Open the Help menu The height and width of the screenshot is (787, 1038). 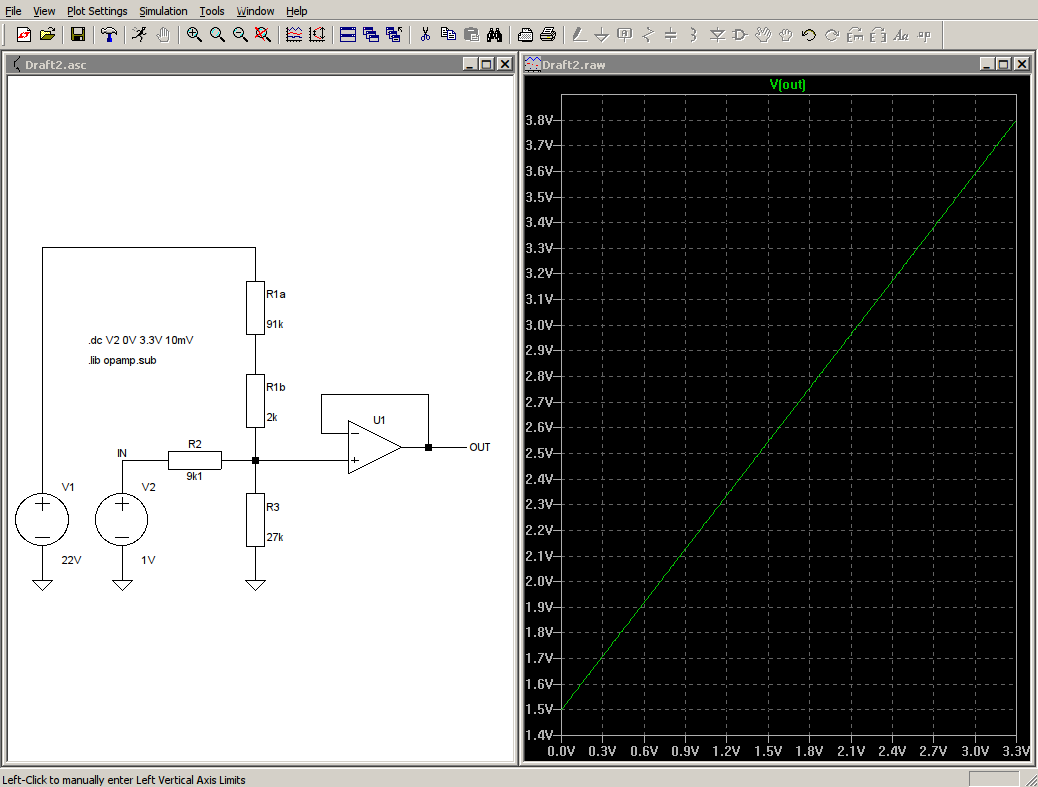coord(297,11)
